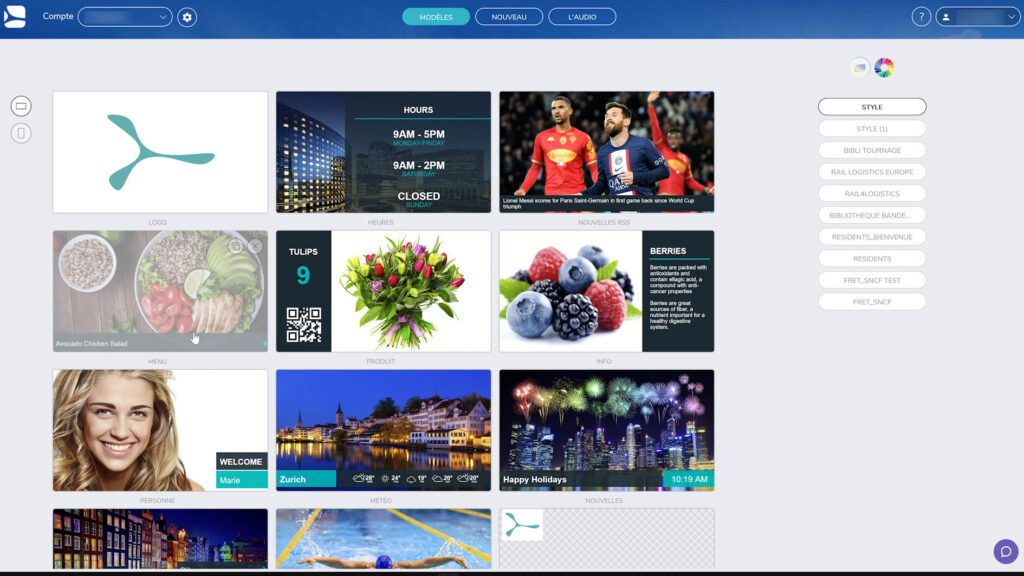
Task: Select the STYLE library button
Action: pos(872,107)
